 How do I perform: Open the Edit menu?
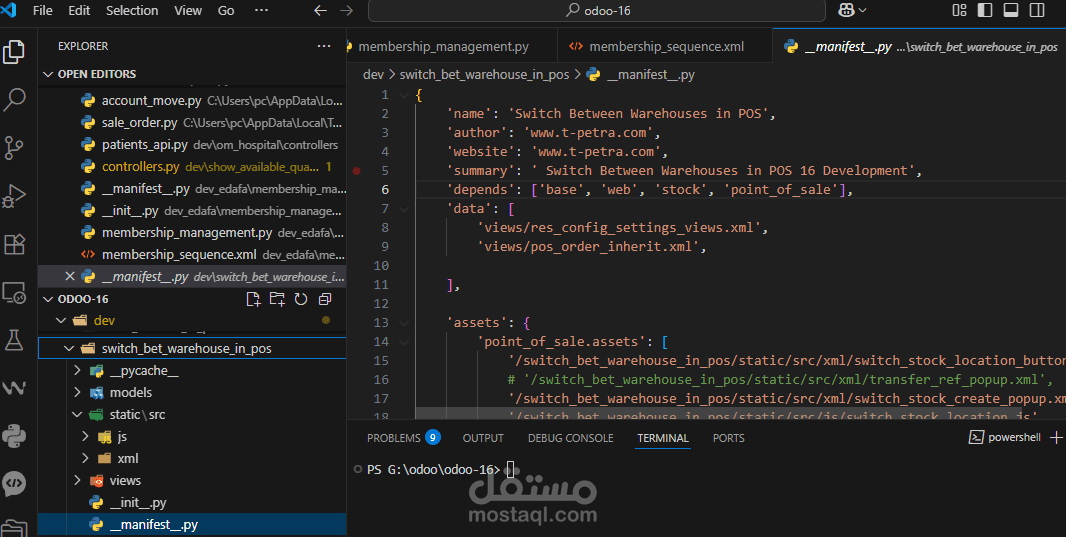pyautogui.click(x=79, y=10)
